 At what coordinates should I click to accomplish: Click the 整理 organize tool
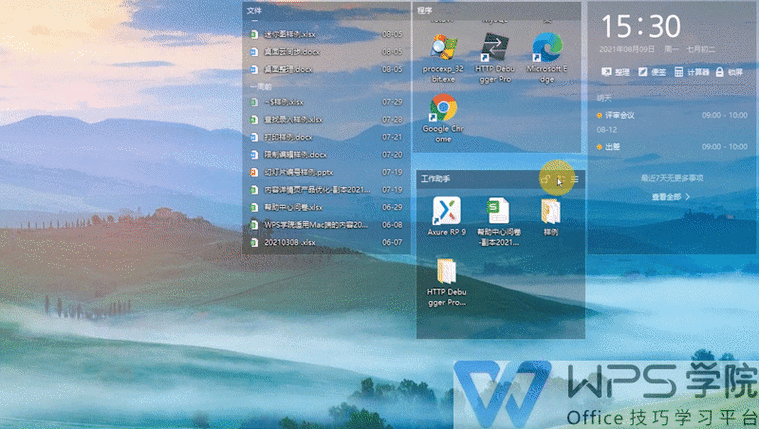[x=615, y=72]
